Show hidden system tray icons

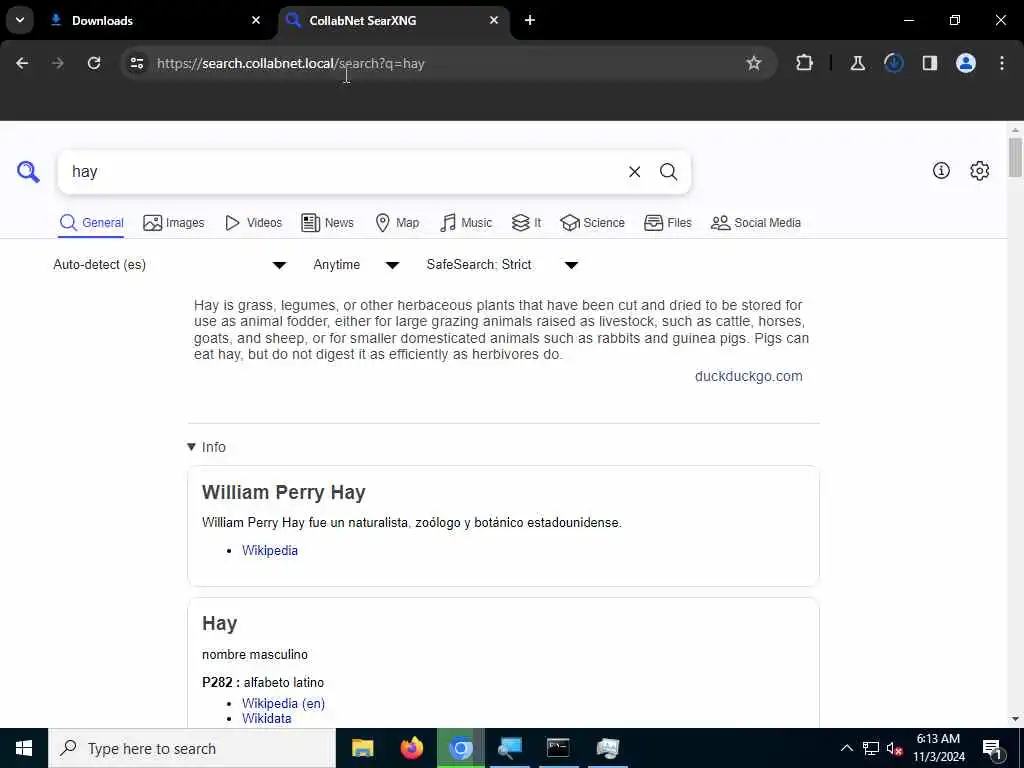coord(846,748)
